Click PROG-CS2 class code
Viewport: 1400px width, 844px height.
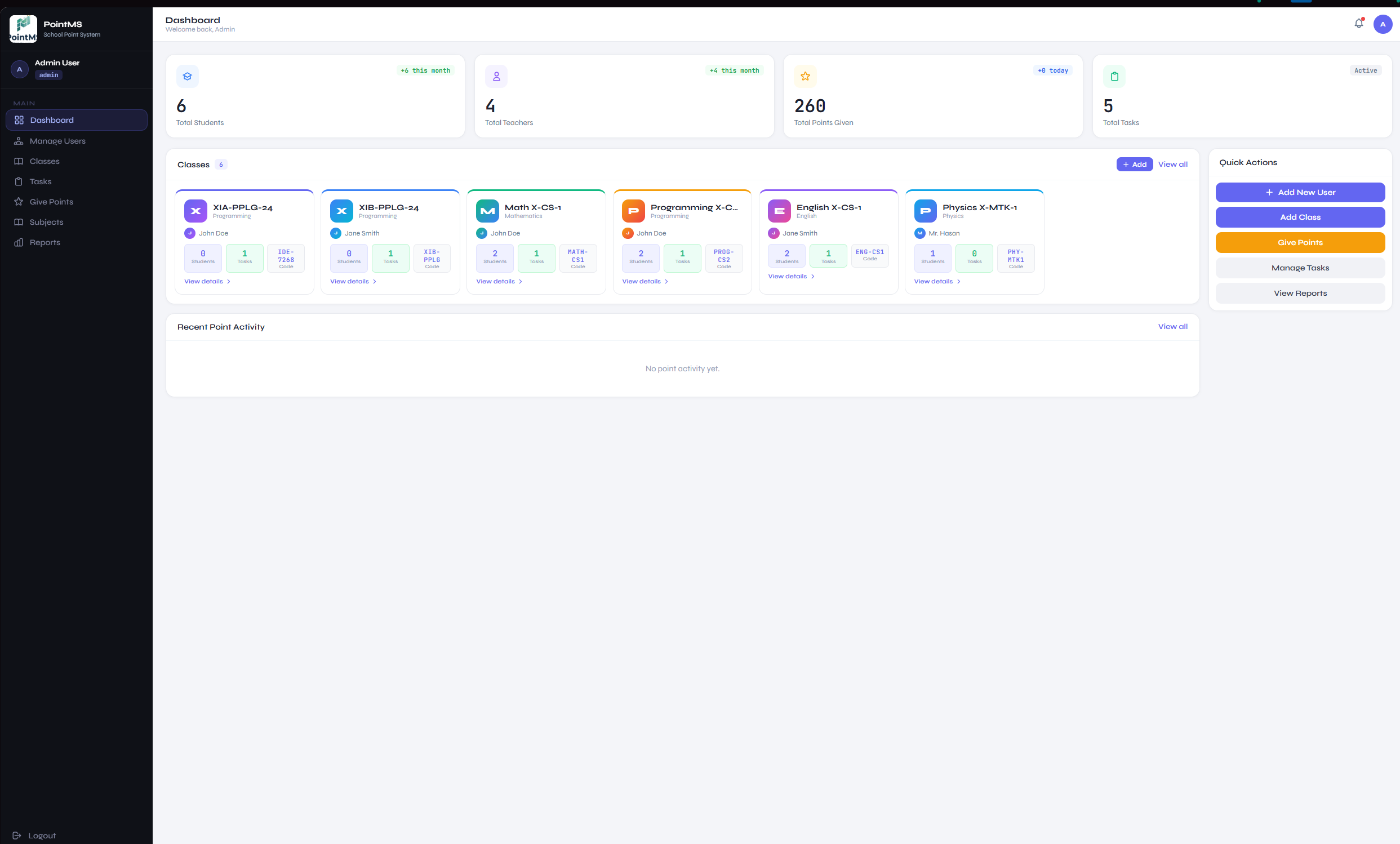pyautogui.click(x=724, y=258)
